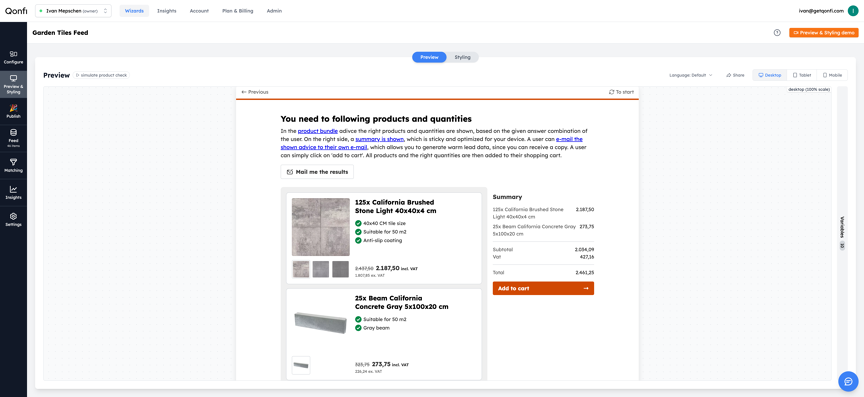The image size is (864, 397).
Task: Click the user avatar icon
Action: click(853, 10)
